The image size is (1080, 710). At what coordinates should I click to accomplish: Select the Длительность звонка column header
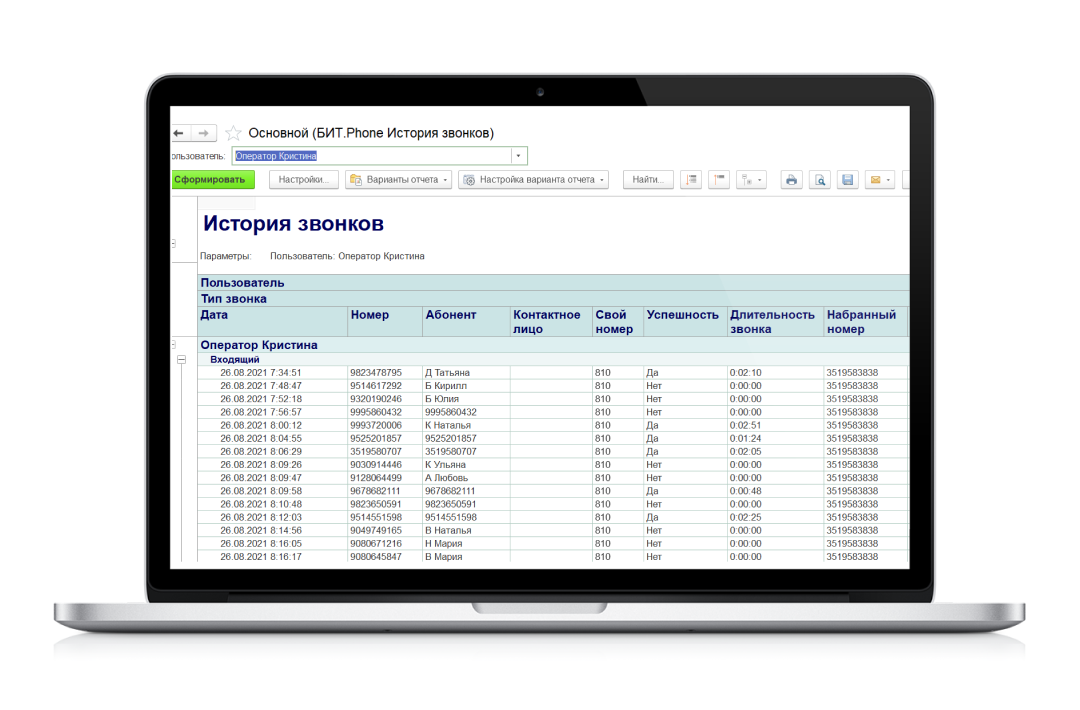click(x=771, y=321)
